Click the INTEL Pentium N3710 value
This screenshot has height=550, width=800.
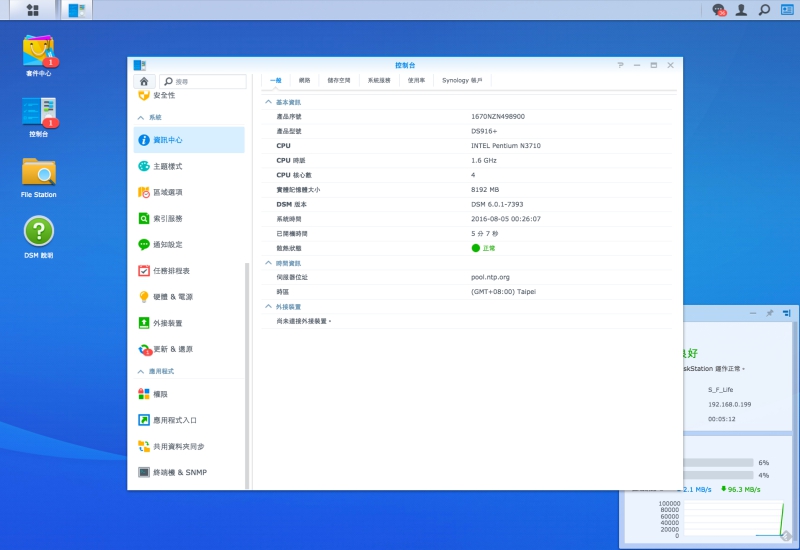tap(506, 145)
